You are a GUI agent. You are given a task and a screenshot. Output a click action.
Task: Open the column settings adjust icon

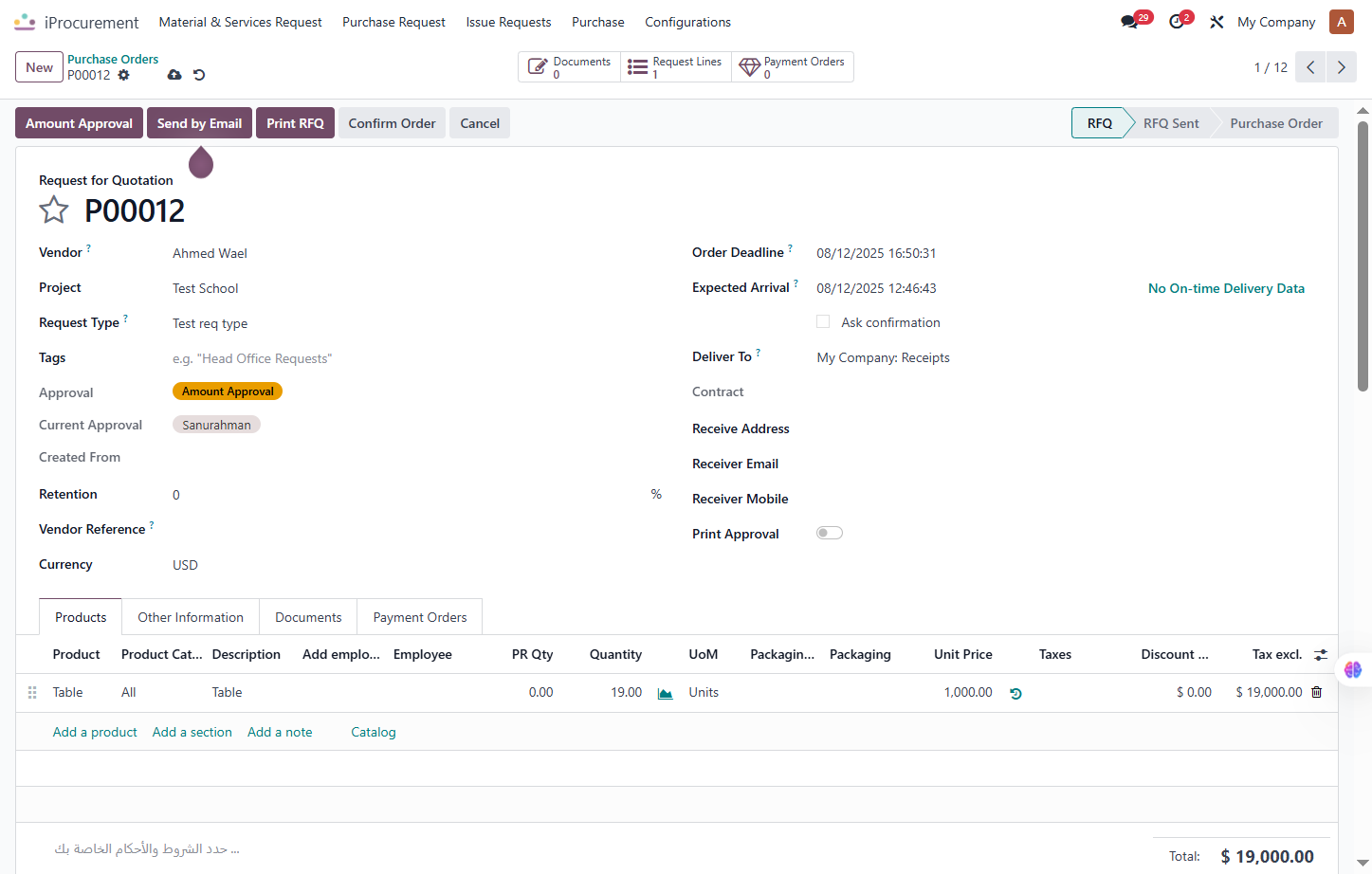pyautogui.click(x=1320, y=654)
